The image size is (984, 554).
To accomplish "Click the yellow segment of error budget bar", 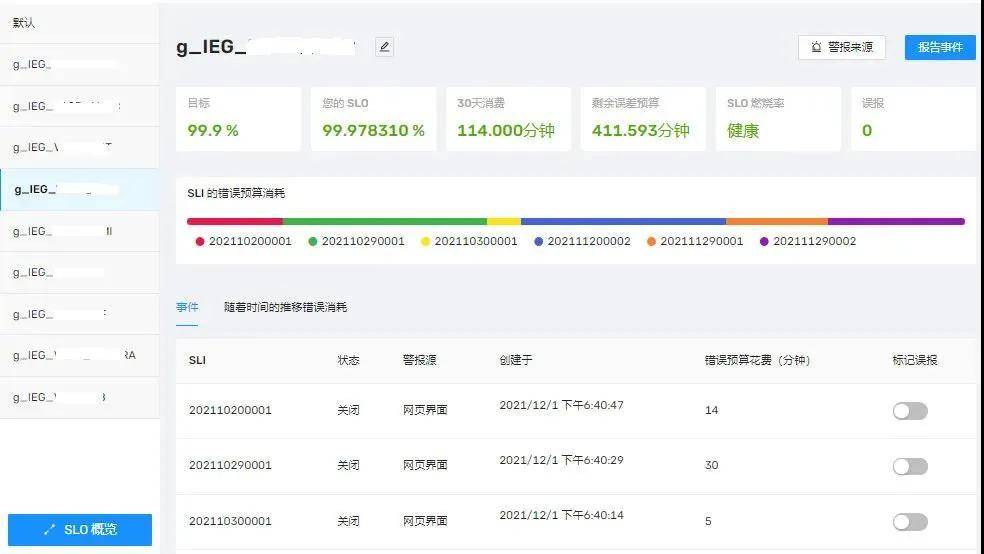I will click(504, 221).
